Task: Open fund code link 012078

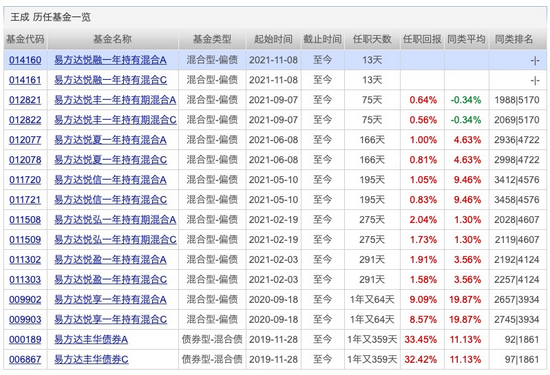Action: (25, 160)
